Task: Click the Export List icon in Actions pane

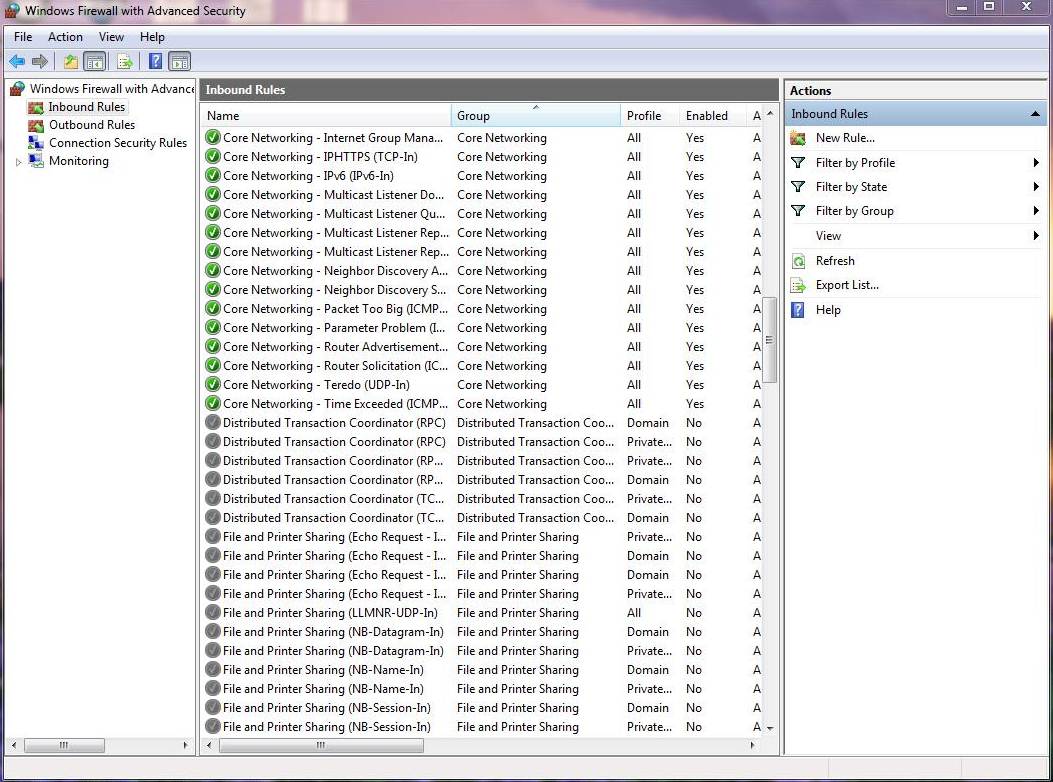Action: point(798,286)
